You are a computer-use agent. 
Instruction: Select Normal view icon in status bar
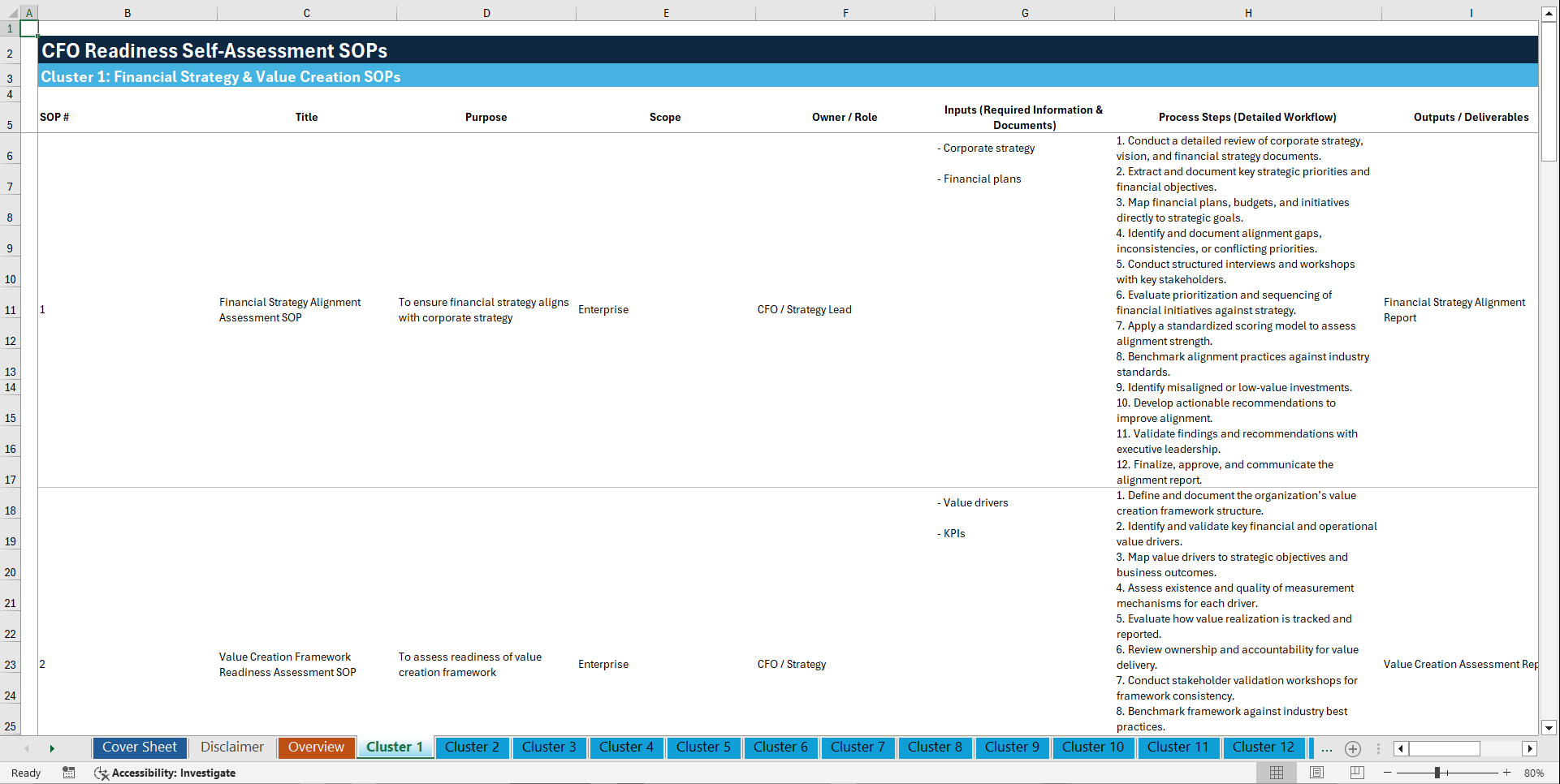click(x=1276, y=773)
